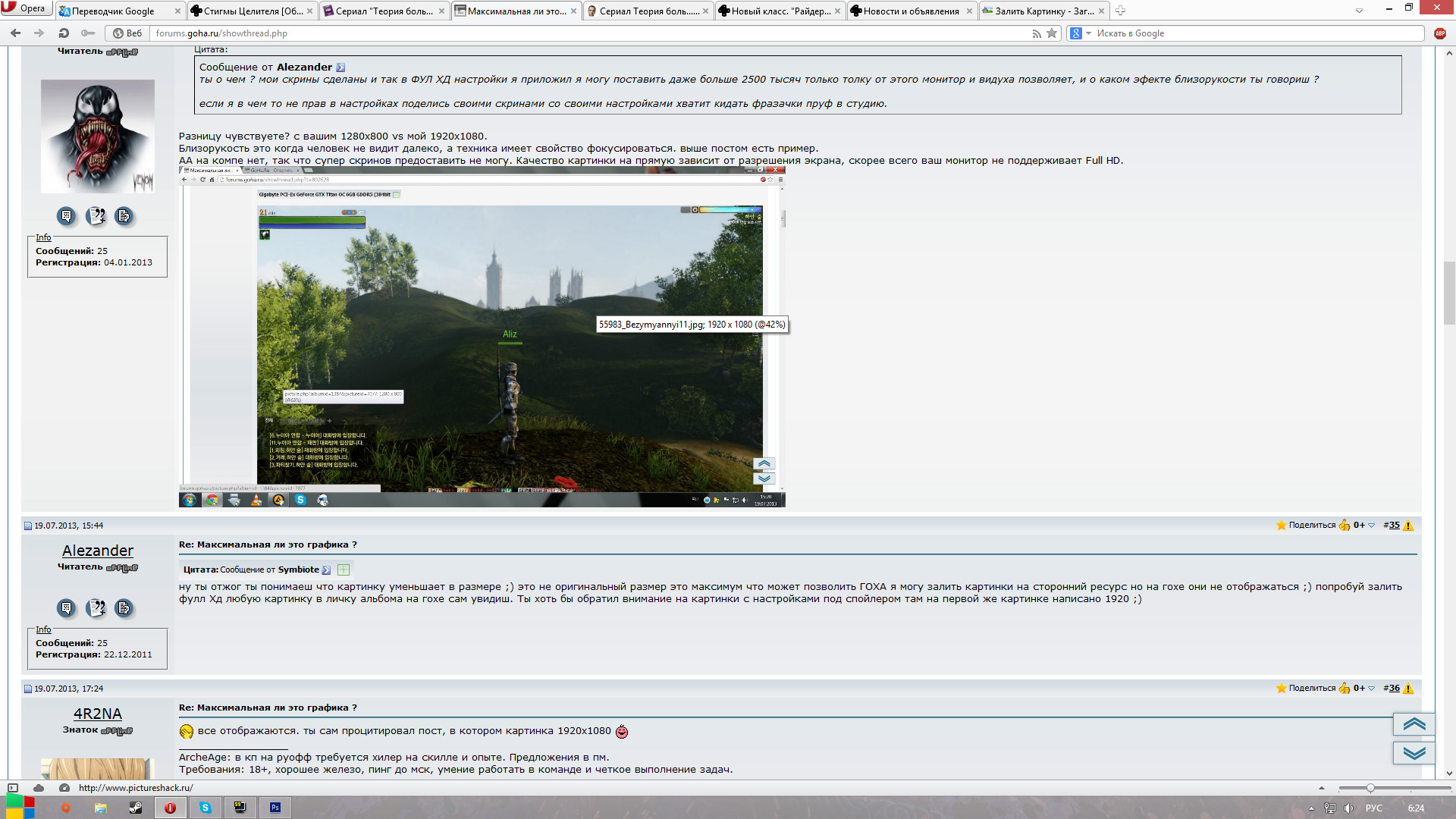Image resolution: width=1456 pixels, height=819 pixels.
Task: Expand rating dropdown arrow on post #35
Action: [1371, 526]
